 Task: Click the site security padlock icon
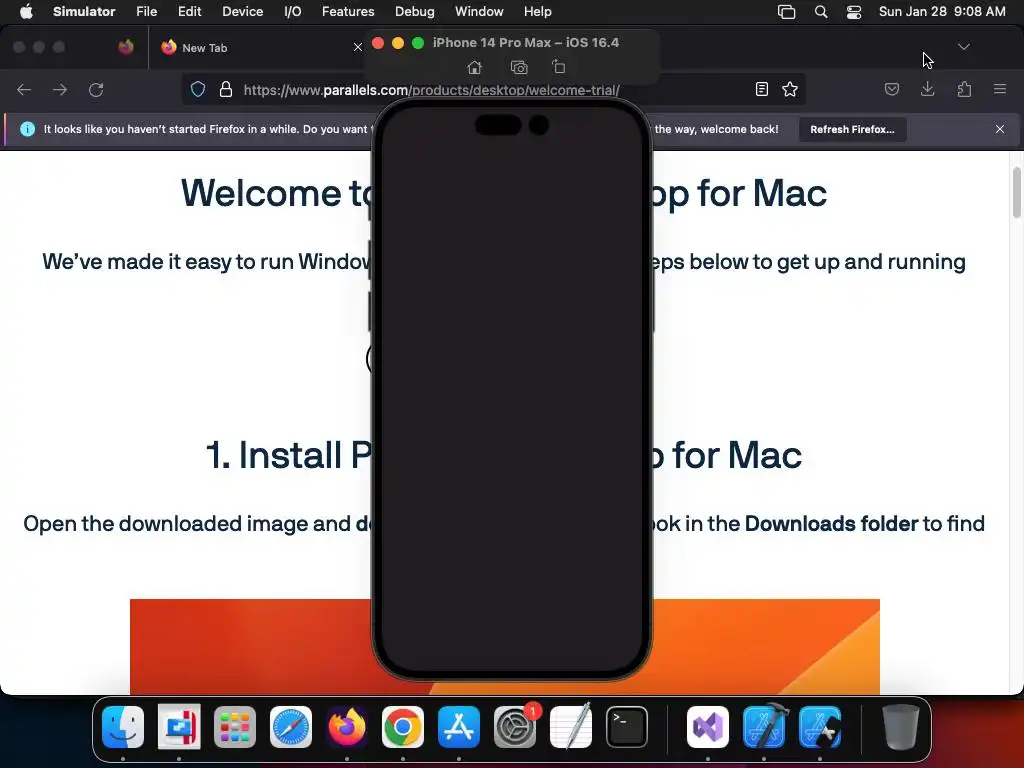pyautogui.click(x=226, y=89)
